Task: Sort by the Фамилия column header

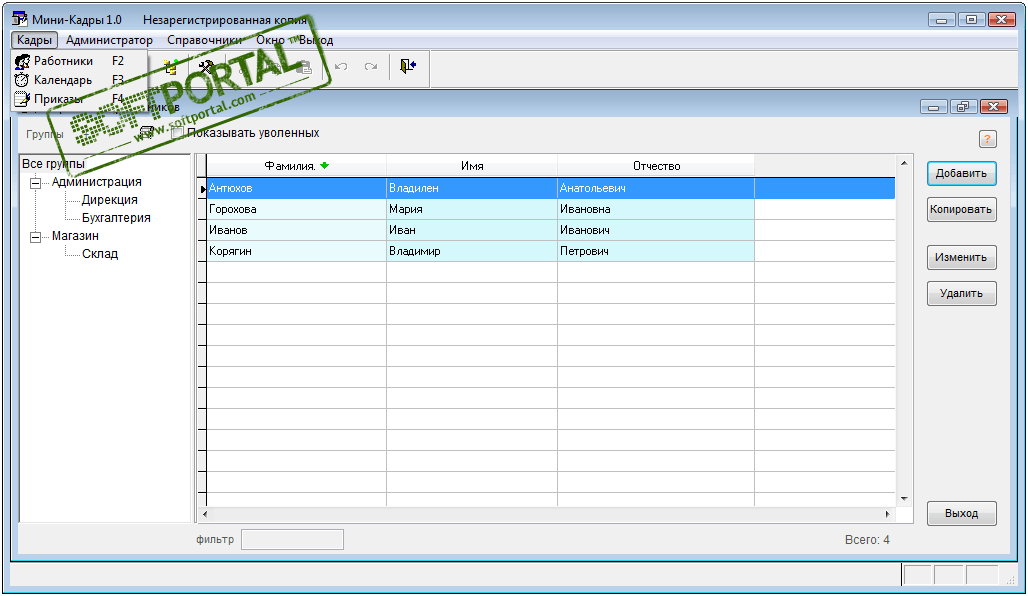Action: tap(296, 166)
